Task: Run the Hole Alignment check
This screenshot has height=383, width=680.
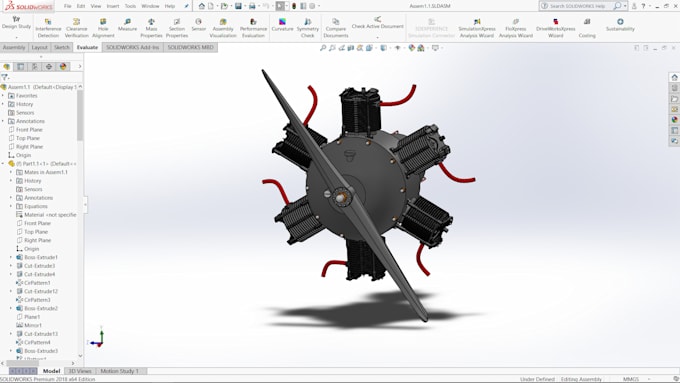Action: (103, 28)
